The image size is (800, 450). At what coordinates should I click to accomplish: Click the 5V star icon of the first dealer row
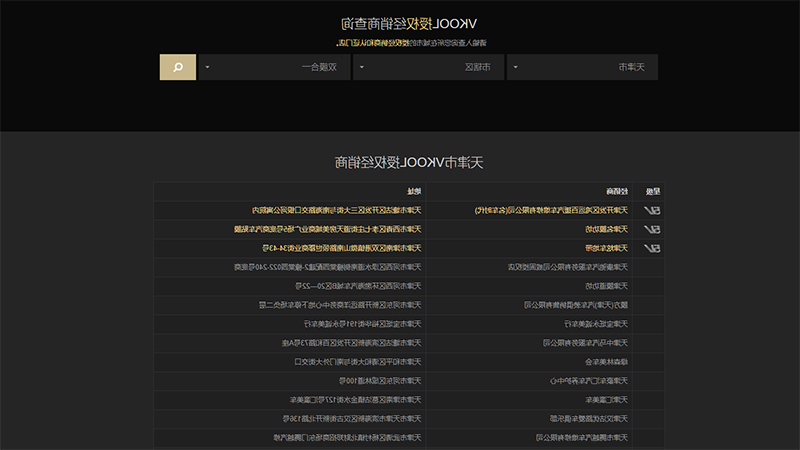[652, 210]
